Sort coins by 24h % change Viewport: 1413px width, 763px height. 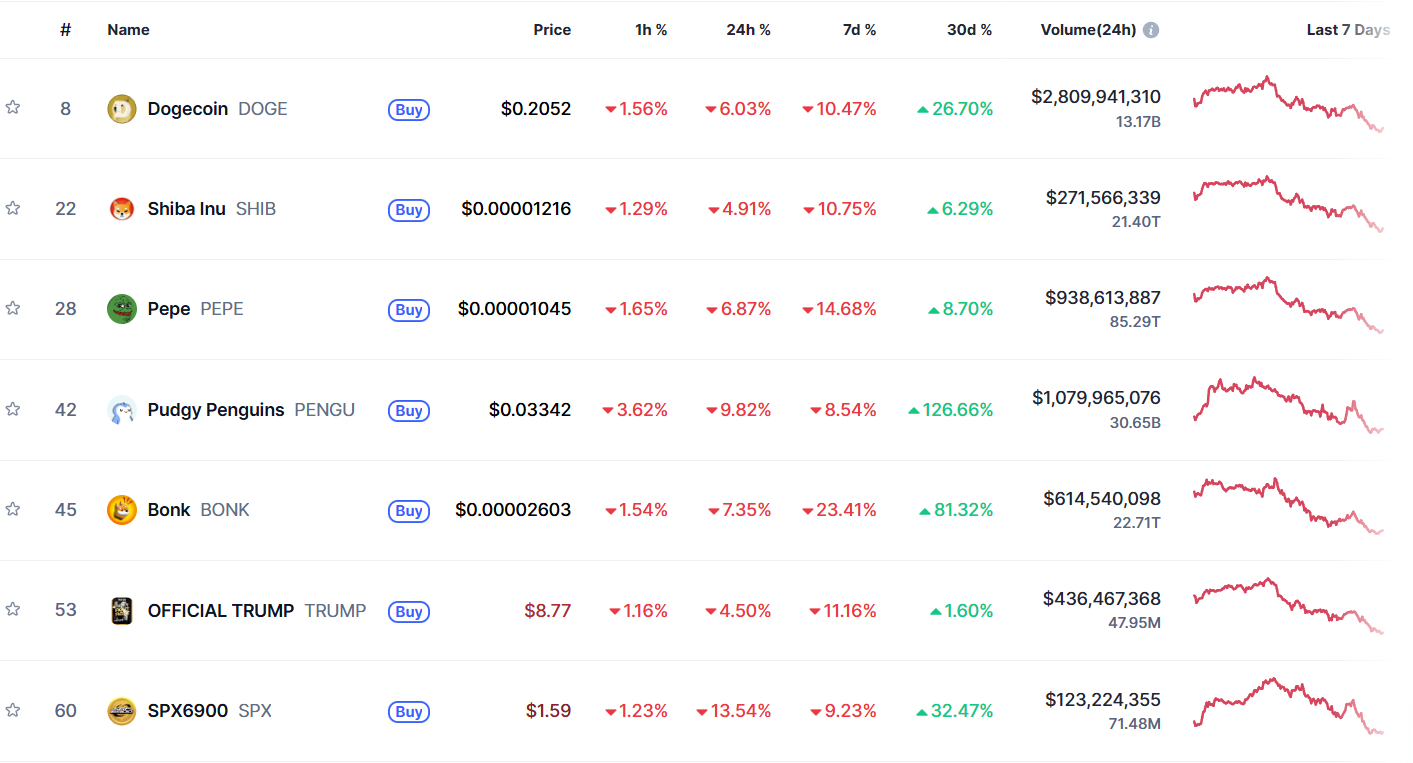[748, 29]
